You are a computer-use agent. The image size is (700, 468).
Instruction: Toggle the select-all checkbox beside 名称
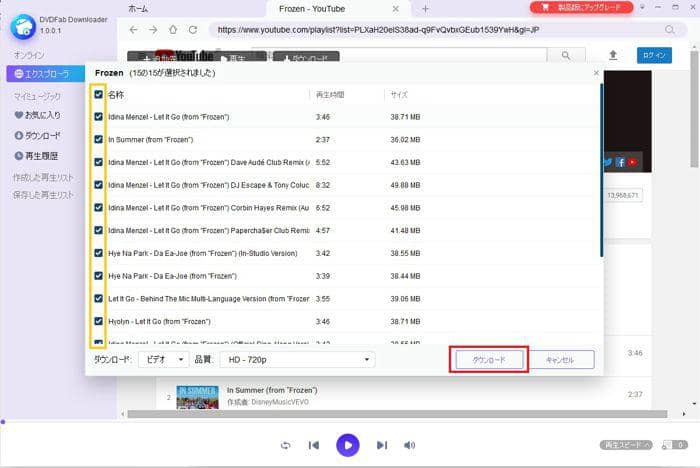[99, 95]
